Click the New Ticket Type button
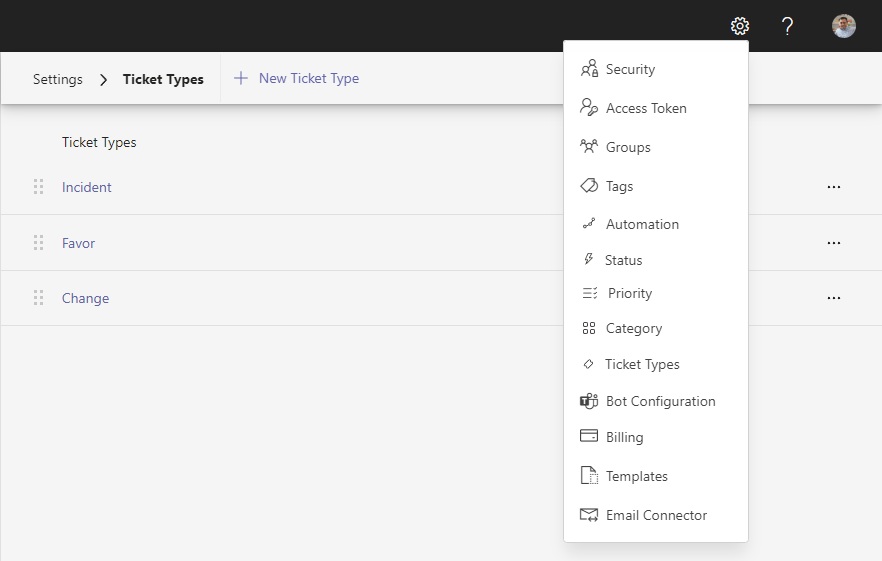This screenshot has height=561, width=882. (x=297, y=78)
